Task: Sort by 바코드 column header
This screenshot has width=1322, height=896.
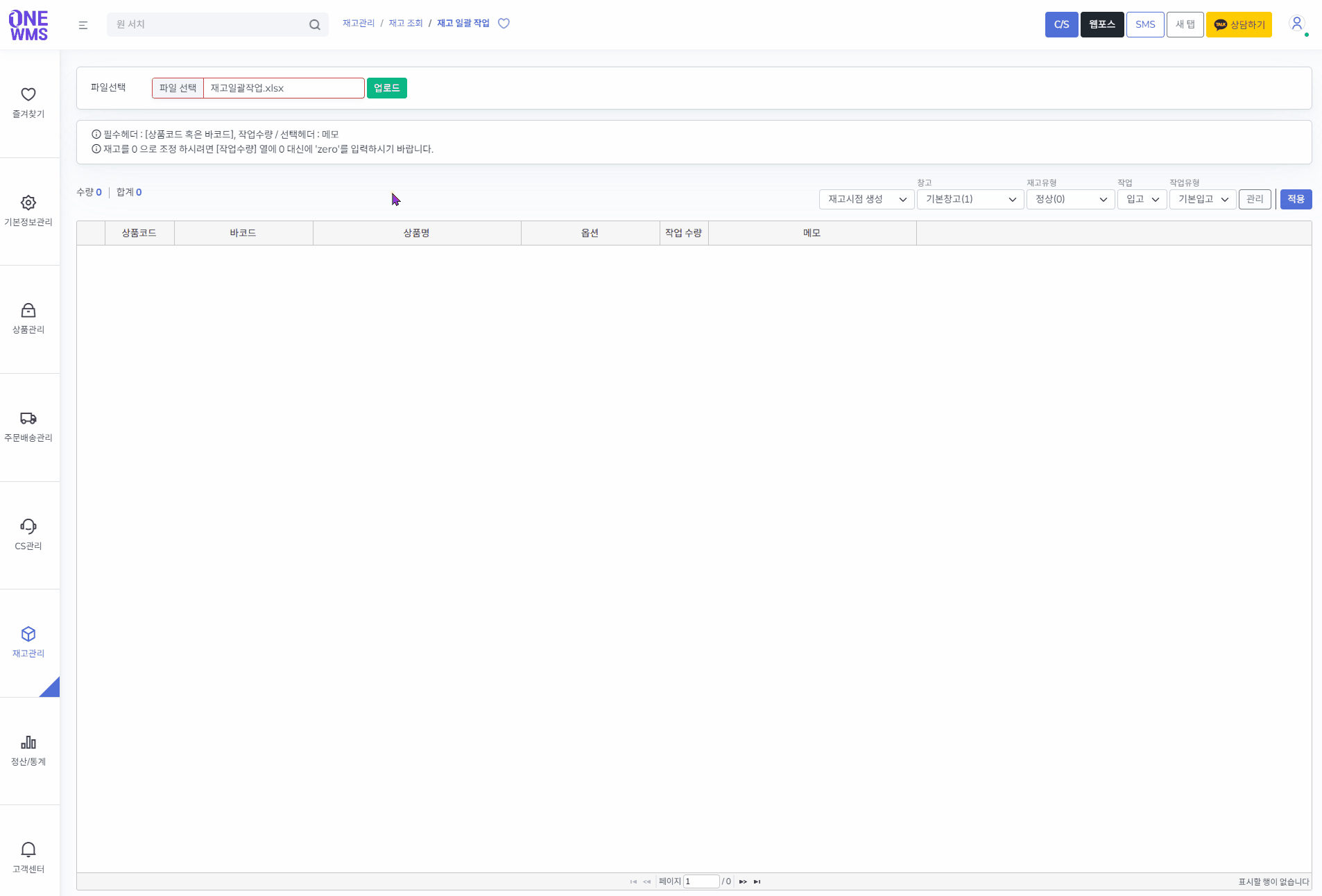Action: 243,233
